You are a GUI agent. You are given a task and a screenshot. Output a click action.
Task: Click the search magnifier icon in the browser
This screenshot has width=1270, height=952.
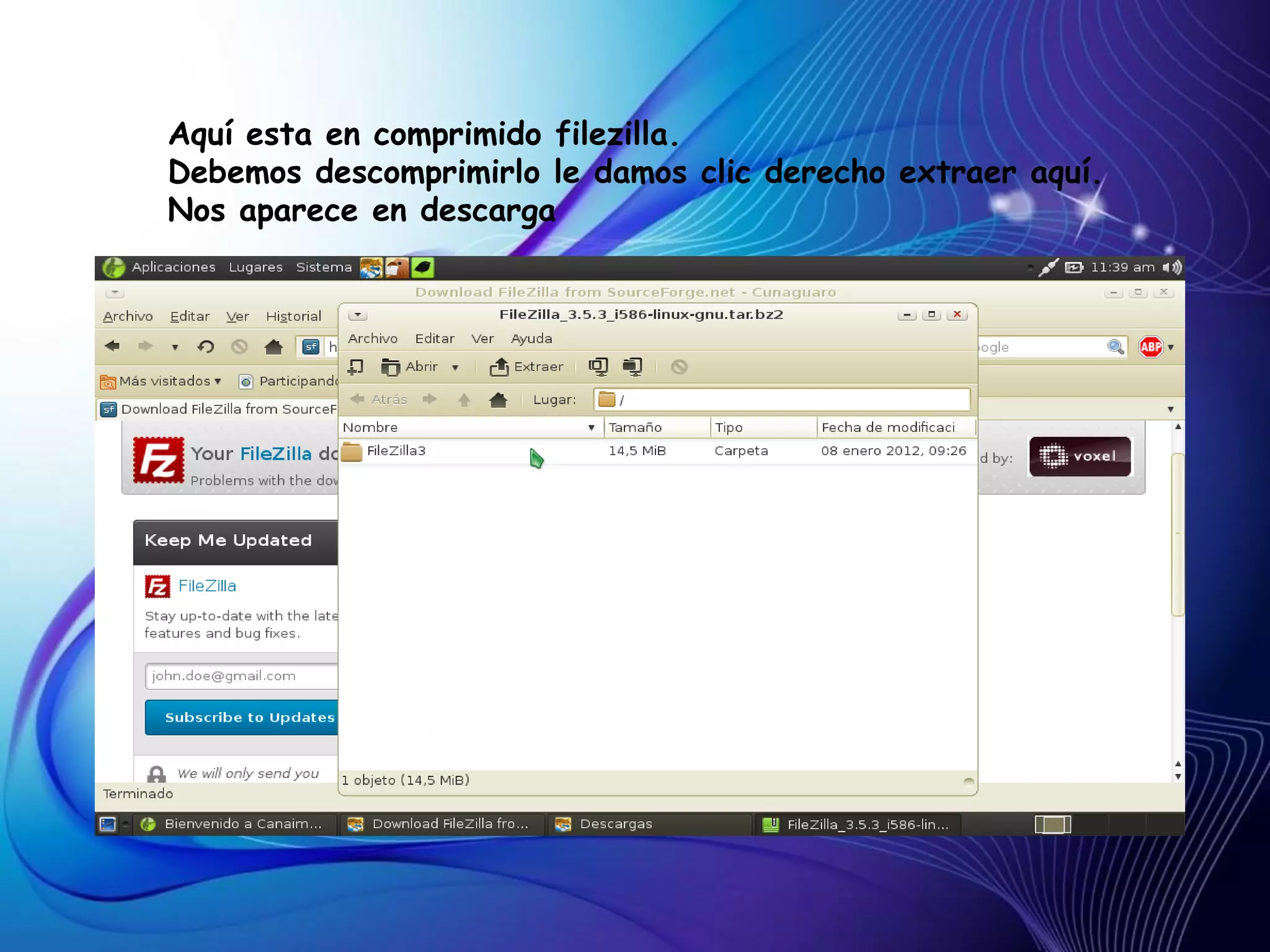(1115, 346)
